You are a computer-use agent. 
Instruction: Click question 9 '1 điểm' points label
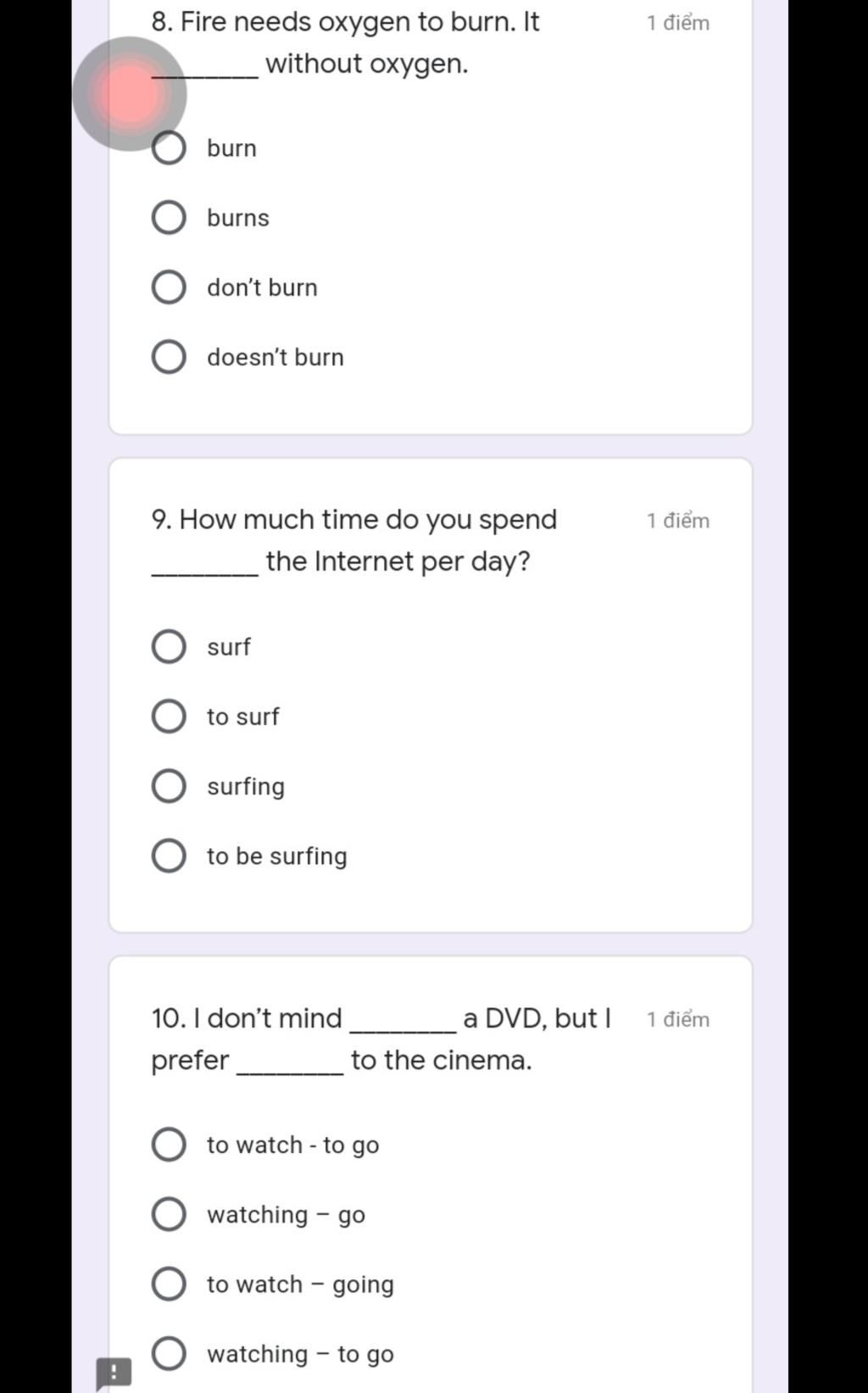click(678, 521)
